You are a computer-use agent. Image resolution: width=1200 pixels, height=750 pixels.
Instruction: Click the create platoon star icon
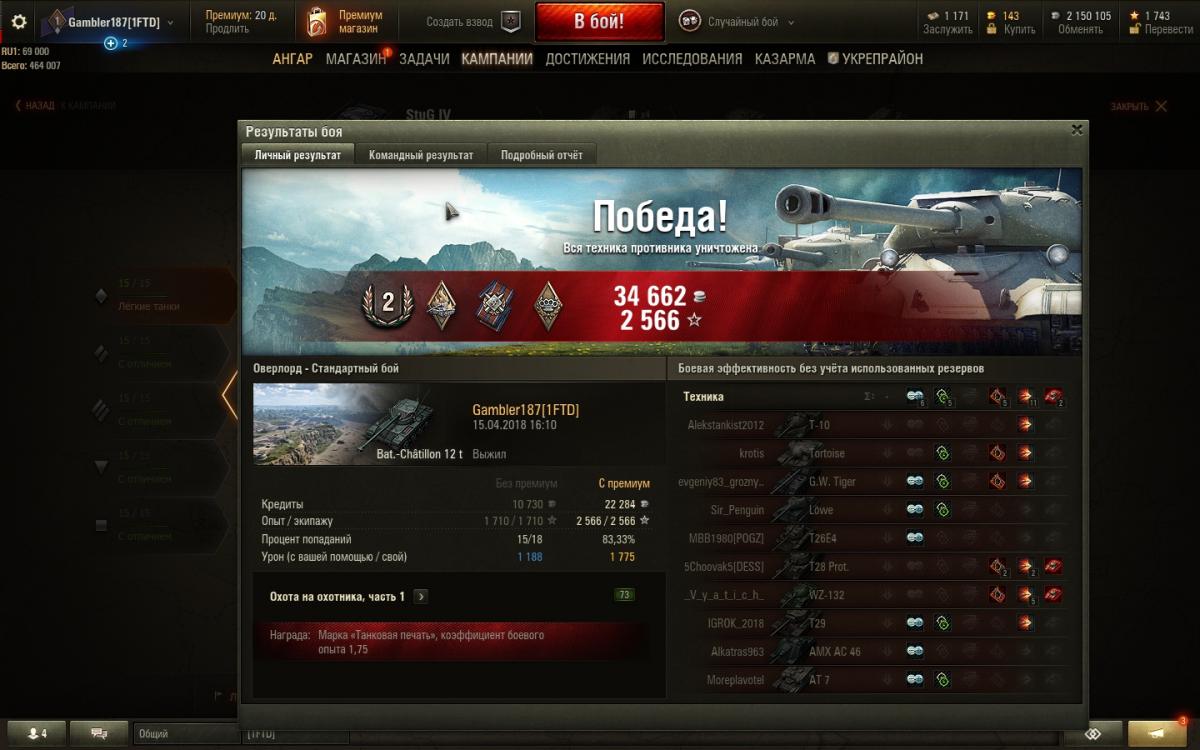tap(510, 22)
